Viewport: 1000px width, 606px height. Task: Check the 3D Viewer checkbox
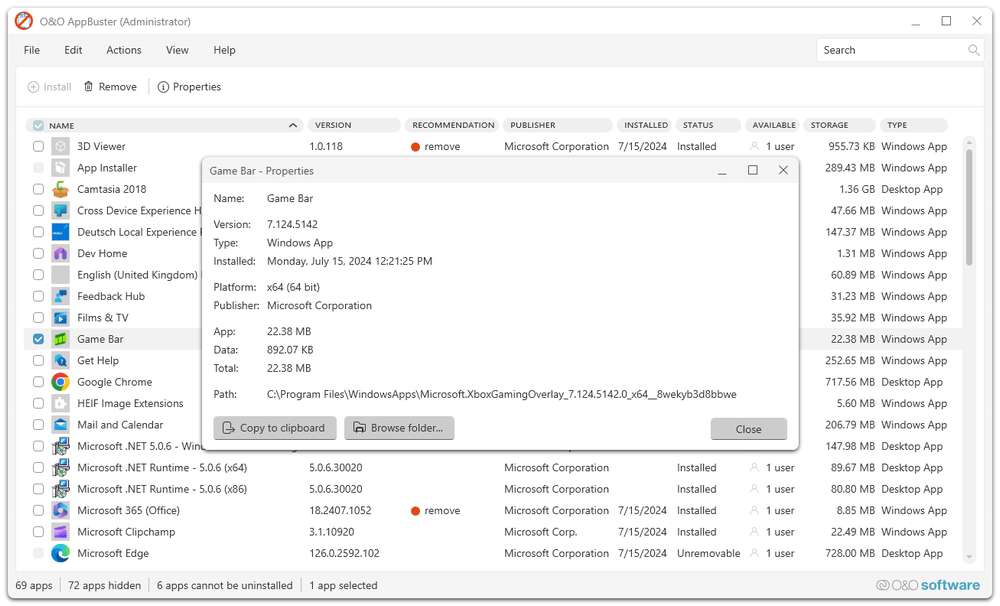tap(38, 146)
